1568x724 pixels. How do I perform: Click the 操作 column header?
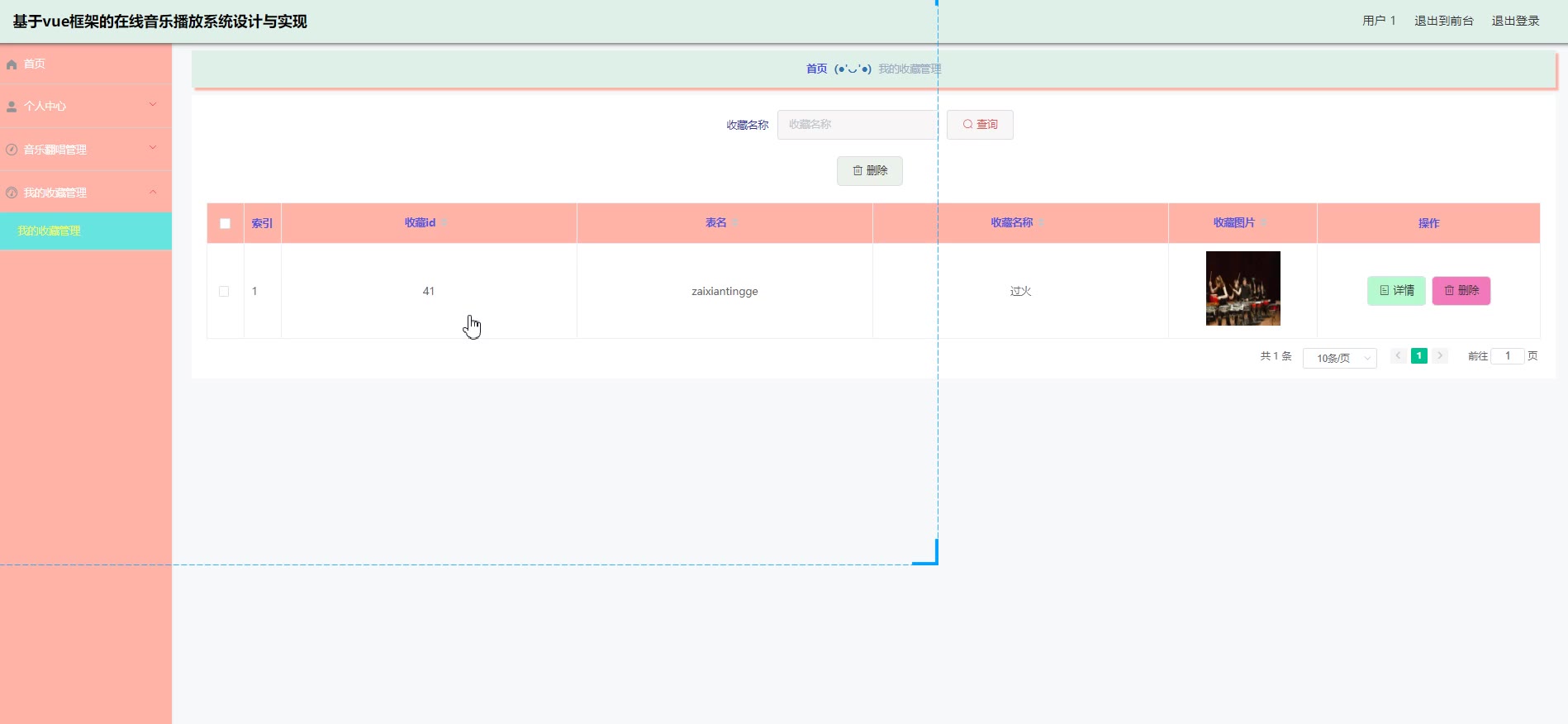coord(1428,223)
